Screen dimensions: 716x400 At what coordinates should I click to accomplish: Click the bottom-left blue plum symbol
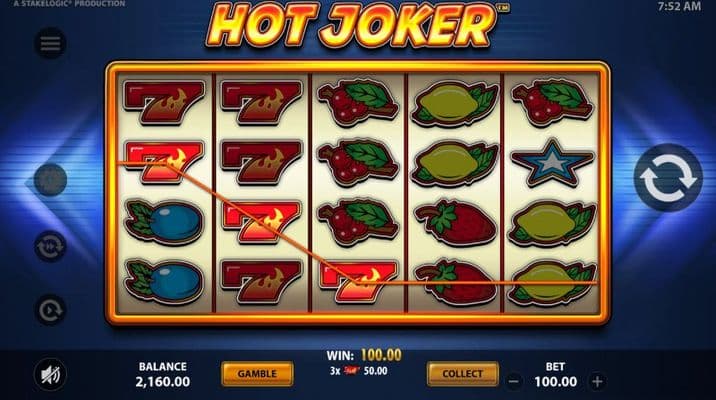coord(163,281)
